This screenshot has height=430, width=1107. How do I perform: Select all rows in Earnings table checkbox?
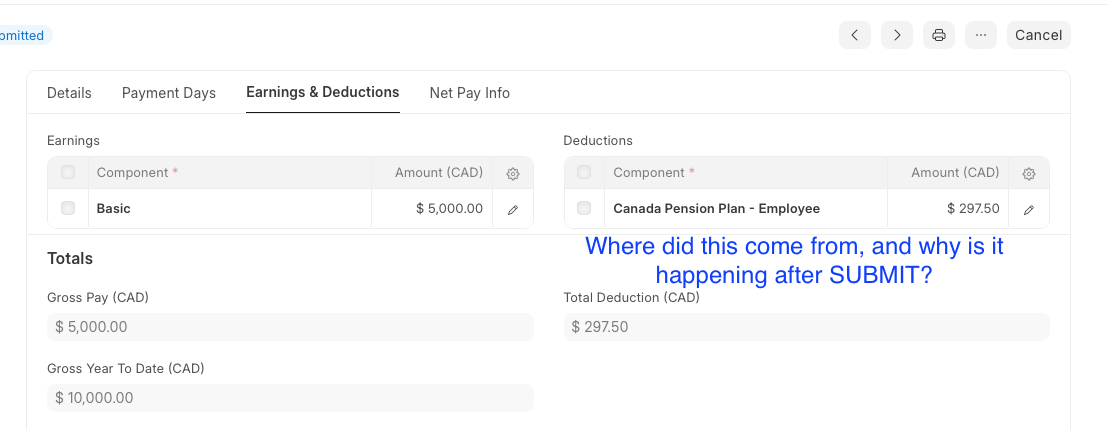point(68,172)
